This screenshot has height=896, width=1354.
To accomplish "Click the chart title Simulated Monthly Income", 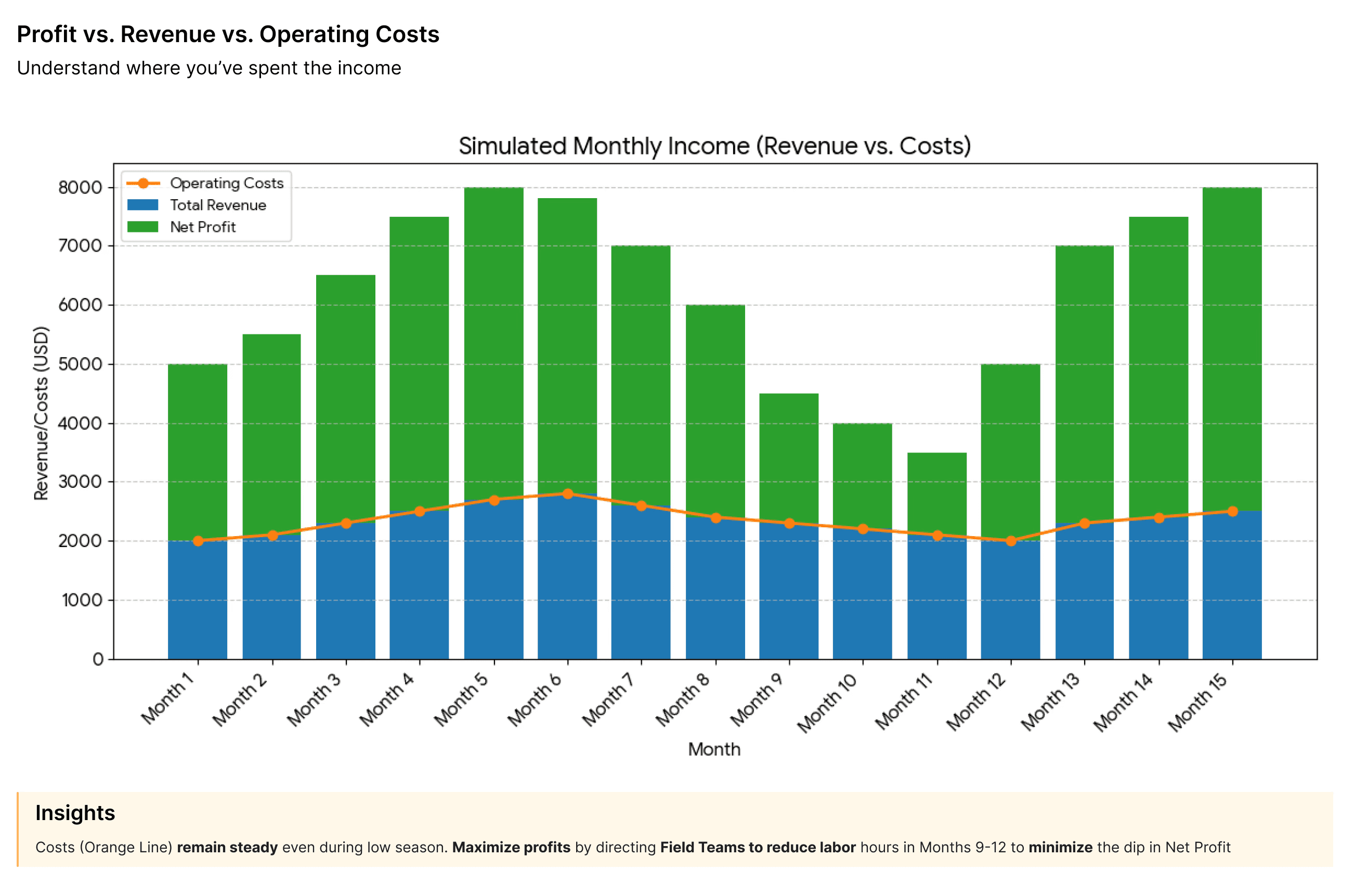I will click(x=715, y=146).
